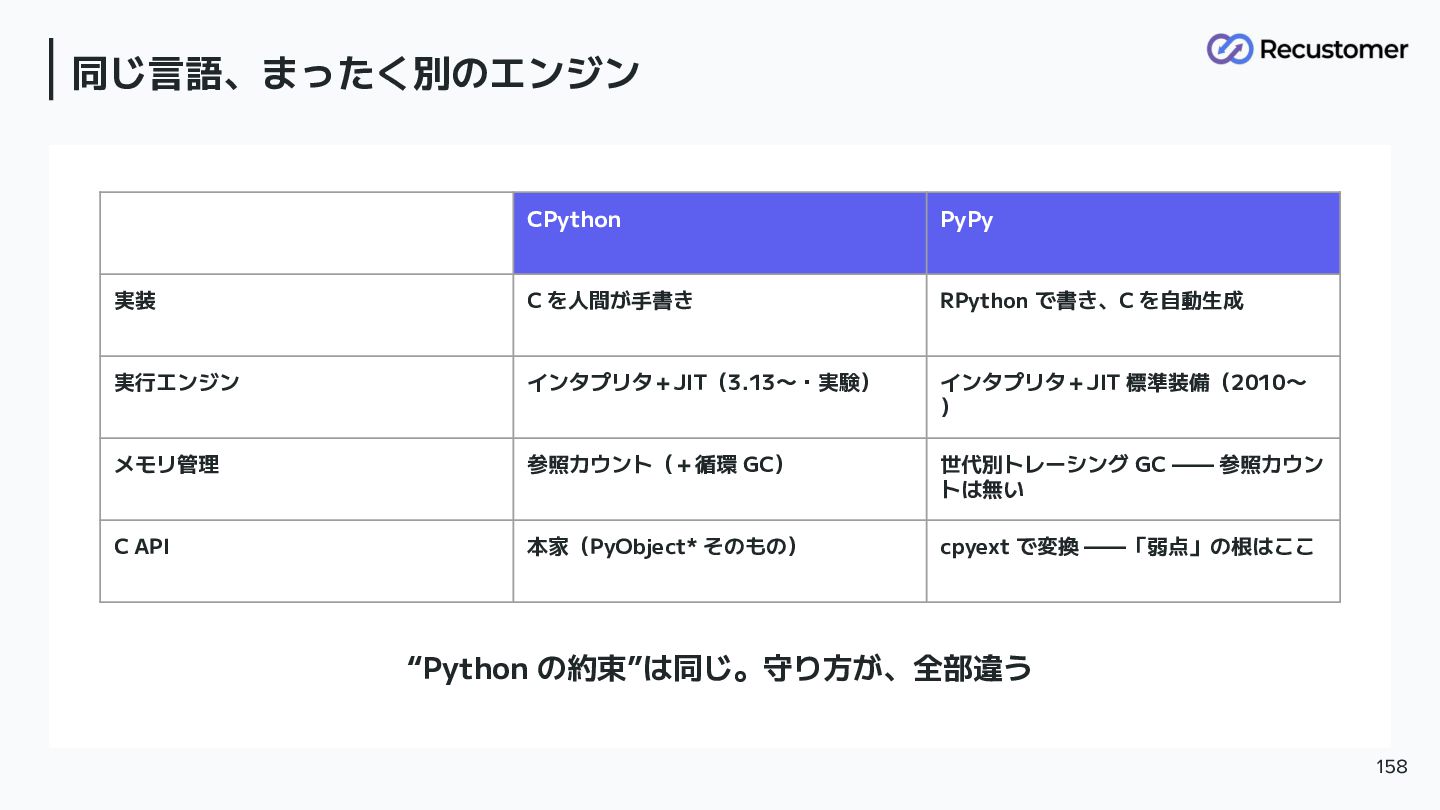
Task: Click the CPython column header
Action: [720, 233]
